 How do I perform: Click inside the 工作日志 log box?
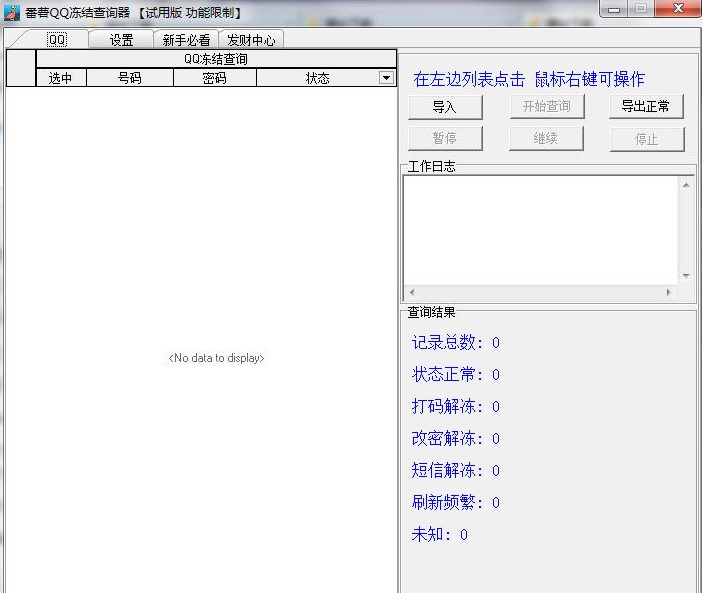click(541, 230)
